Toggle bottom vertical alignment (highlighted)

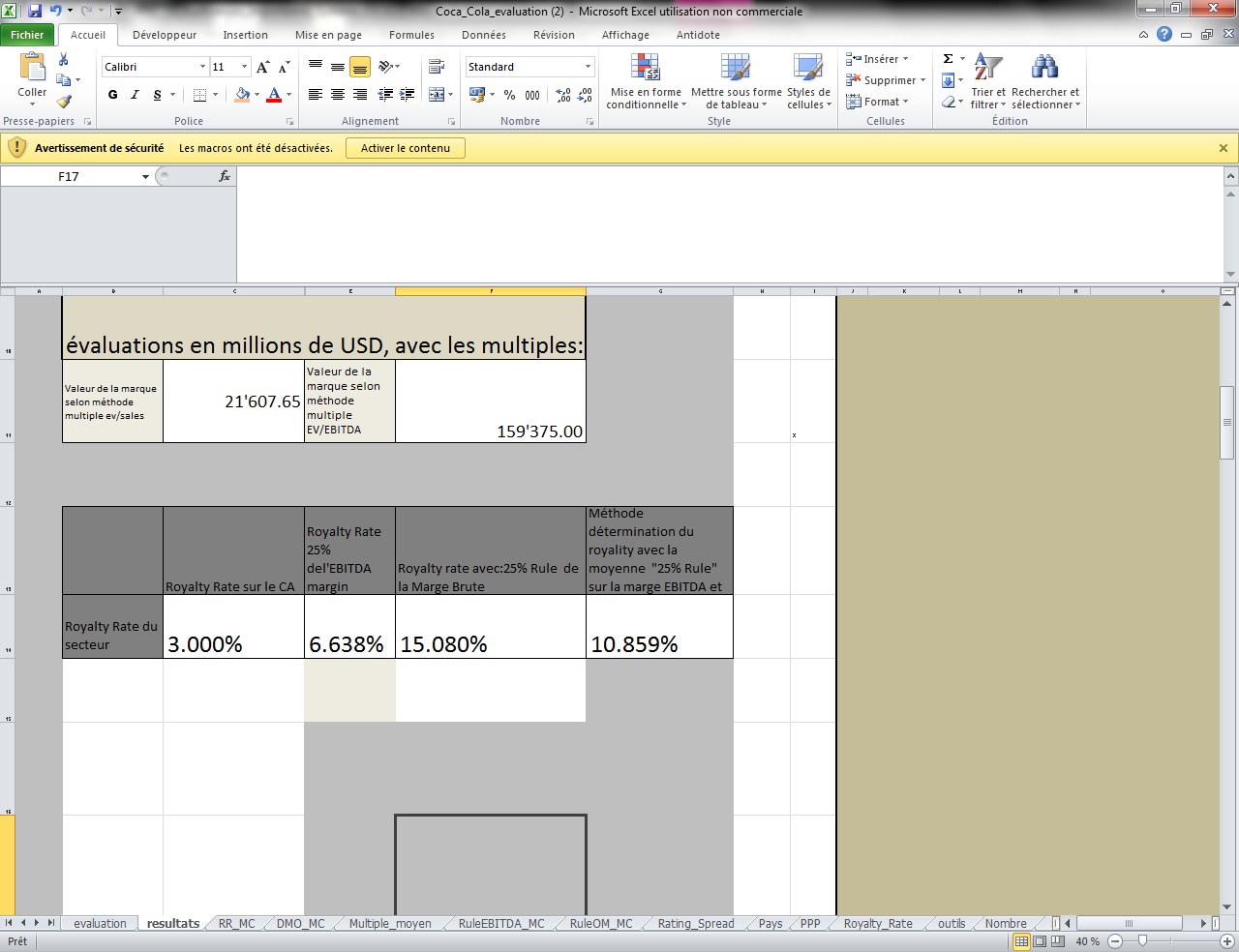coord(360,67)
